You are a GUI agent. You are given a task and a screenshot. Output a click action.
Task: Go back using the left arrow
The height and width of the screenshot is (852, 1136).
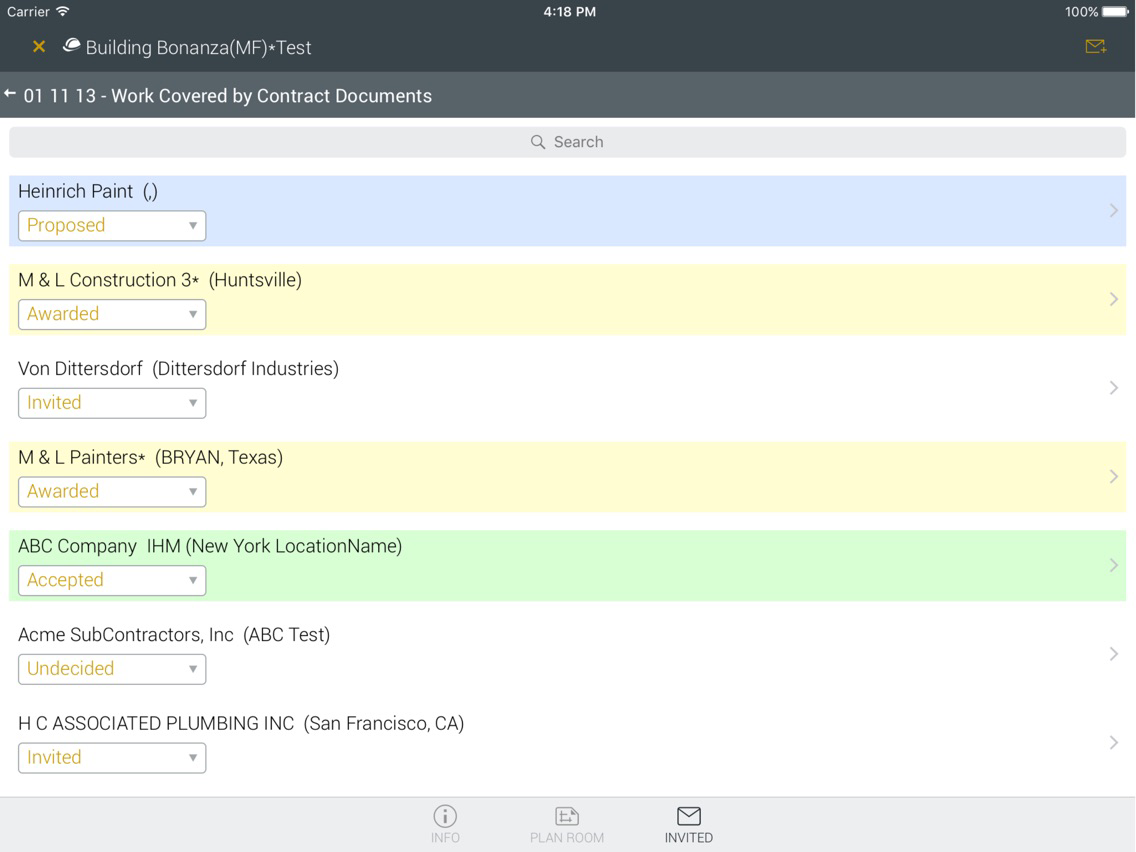[10, 94]
